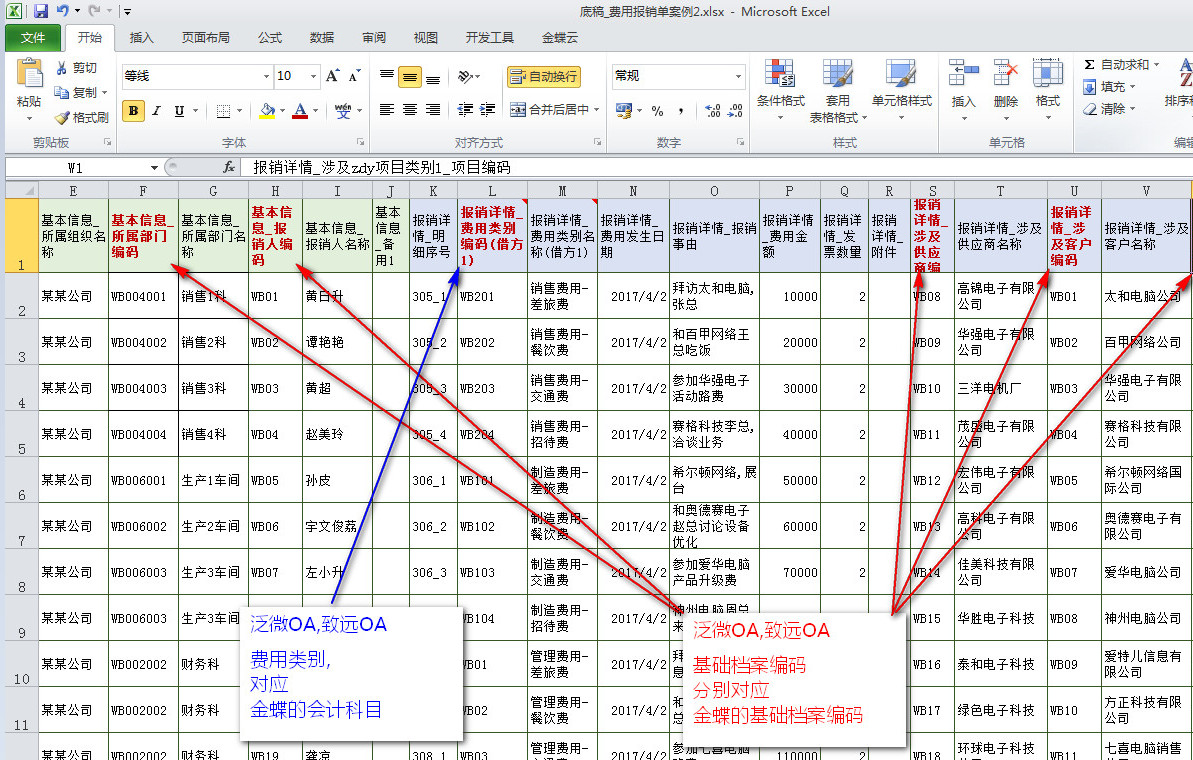The height and width of the screenshot is (760, 1193).
Task: Open the Number (数字) dialog launcher
Action: pos(740,142)
